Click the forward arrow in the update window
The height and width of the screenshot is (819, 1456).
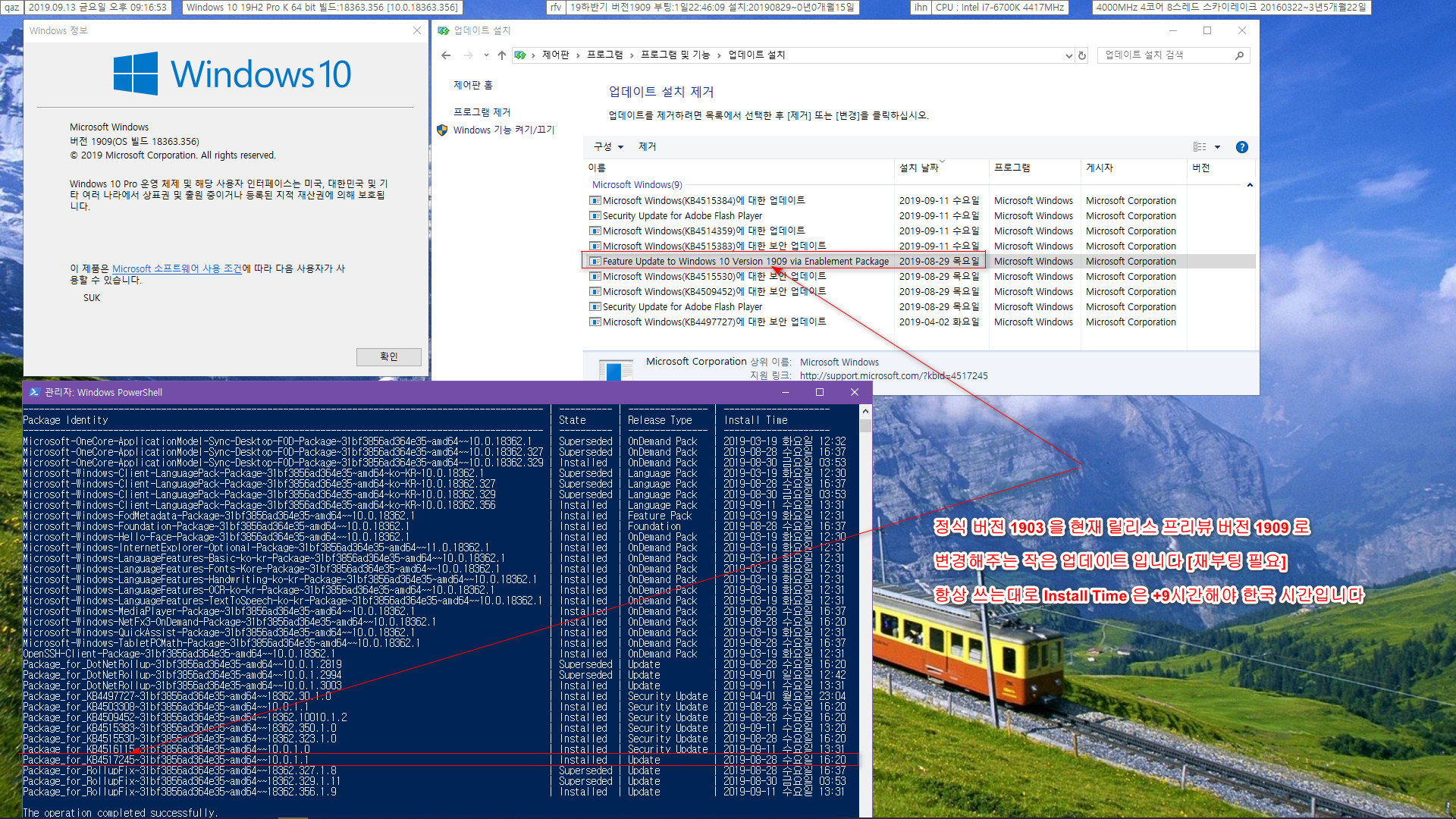pyautogui.click(x=468, y=55)
